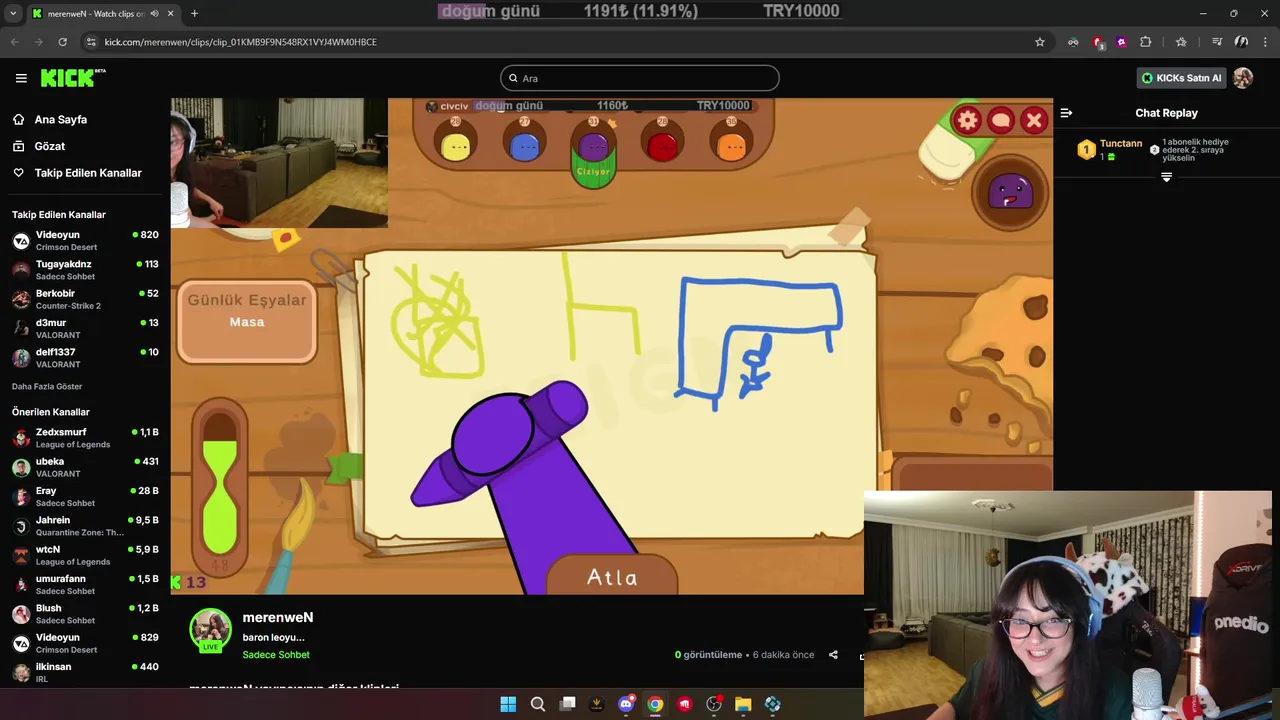Open merenweN channel avatar

coord(211,630)
